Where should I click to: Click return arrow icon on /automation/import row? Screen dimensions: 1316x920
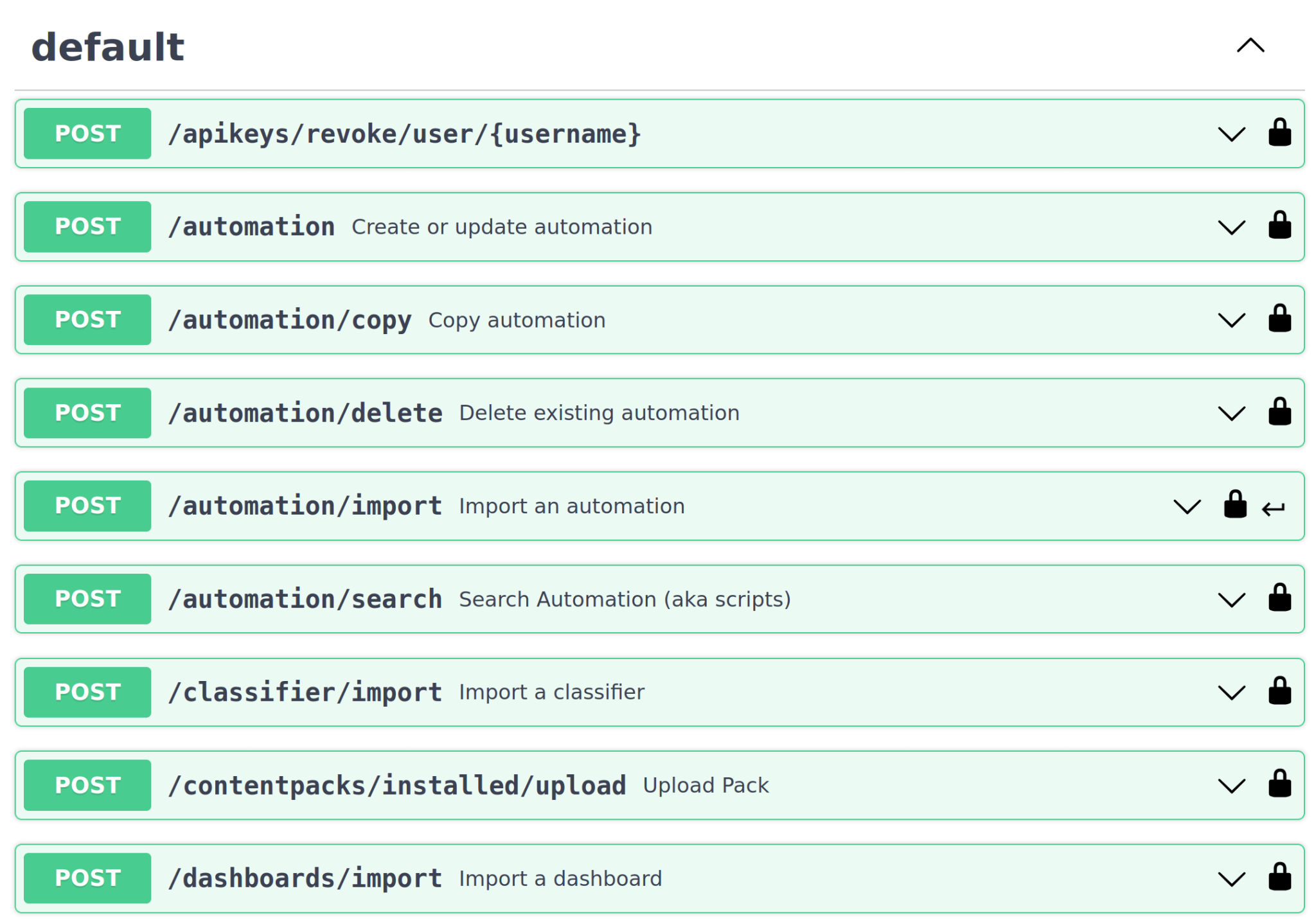(1273, 509)
